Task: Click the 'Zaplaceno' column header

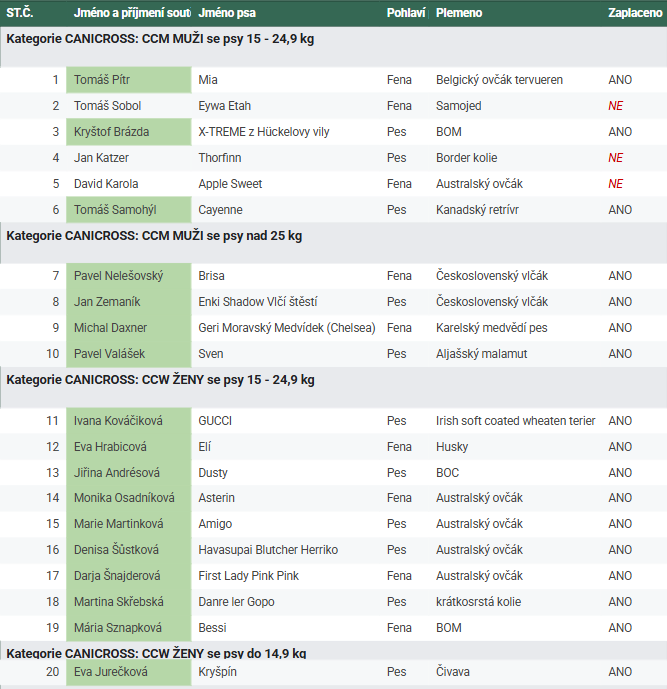Action: [635, 13]
